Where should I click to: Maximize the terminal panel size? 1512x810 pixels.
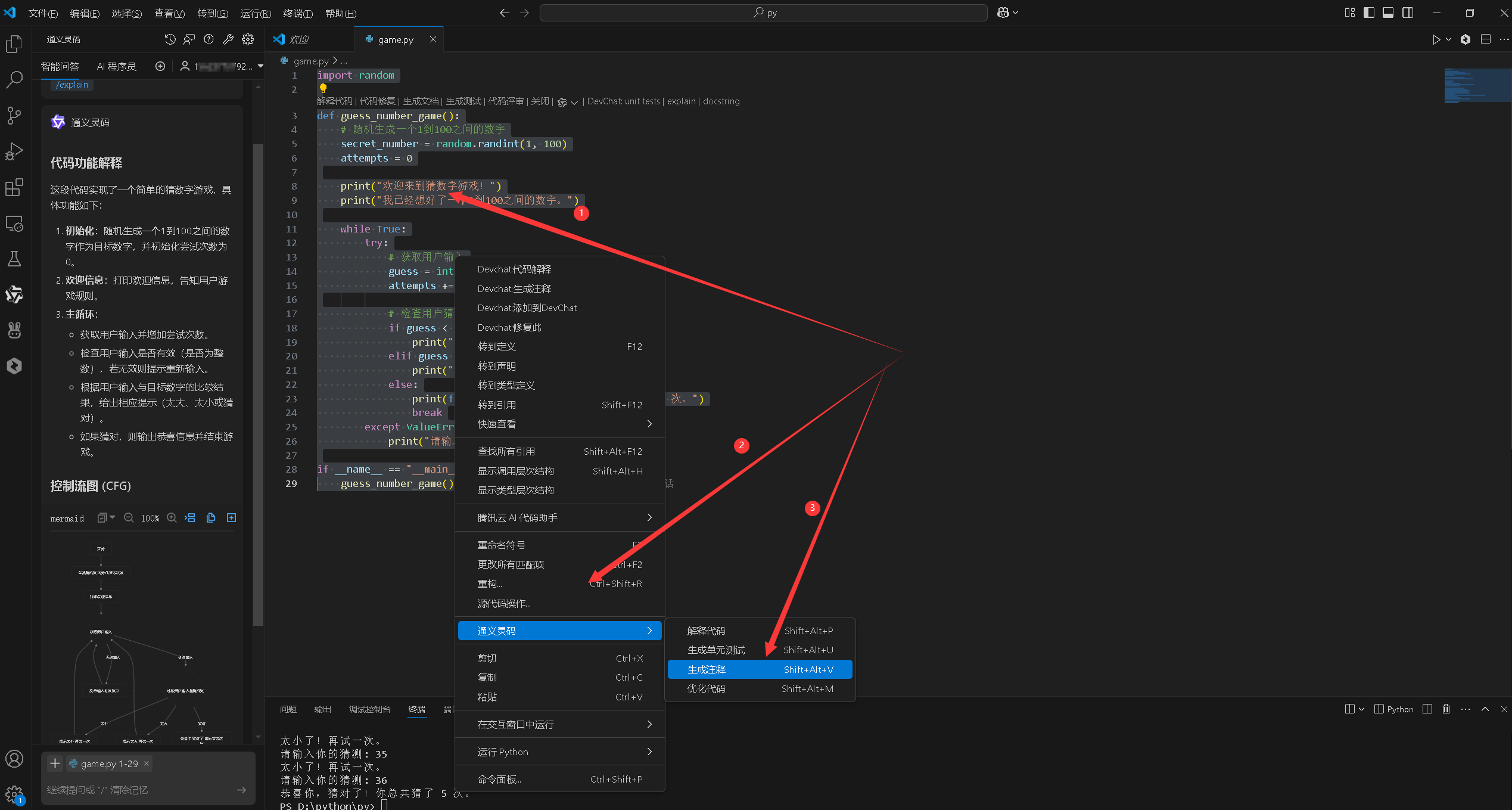tap(1485, 709)
